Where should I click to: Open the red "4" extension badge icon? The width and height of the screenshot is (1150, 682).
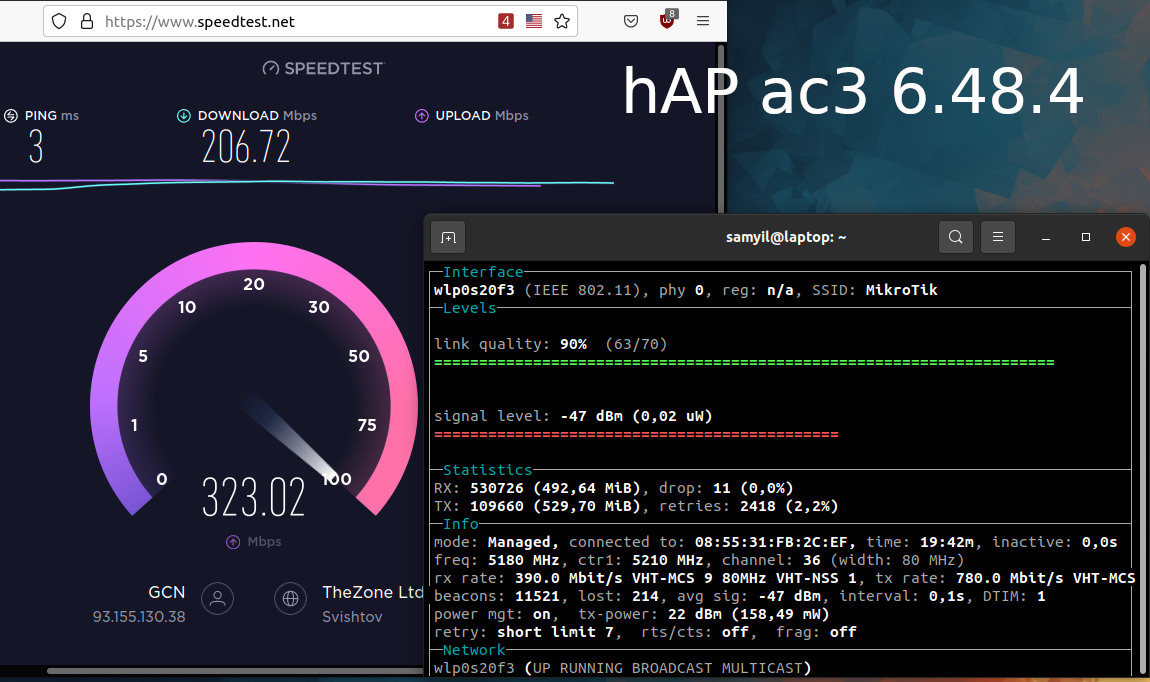pyautogui.click(x=506, y=21)
